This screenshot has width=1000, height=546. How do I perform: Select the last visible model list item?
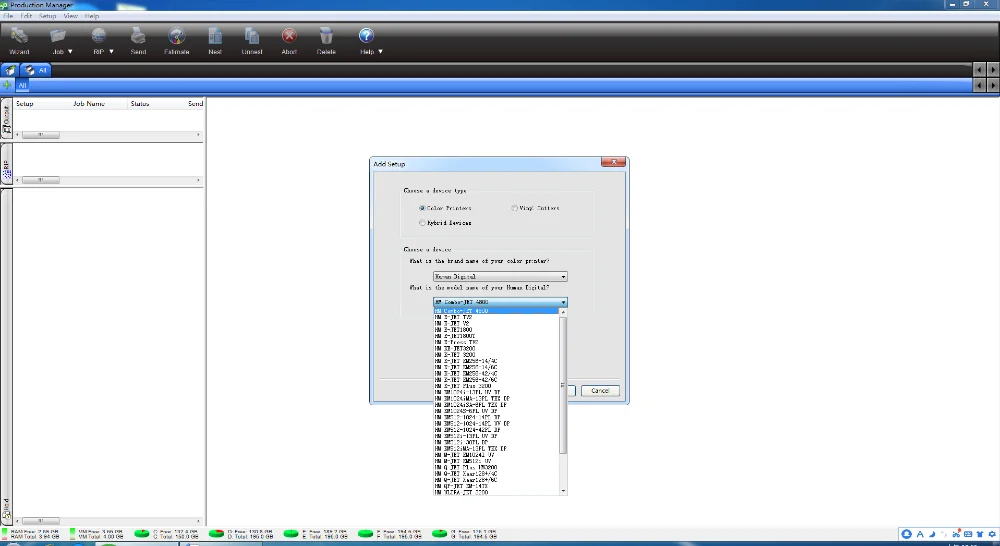click(496, 492)
